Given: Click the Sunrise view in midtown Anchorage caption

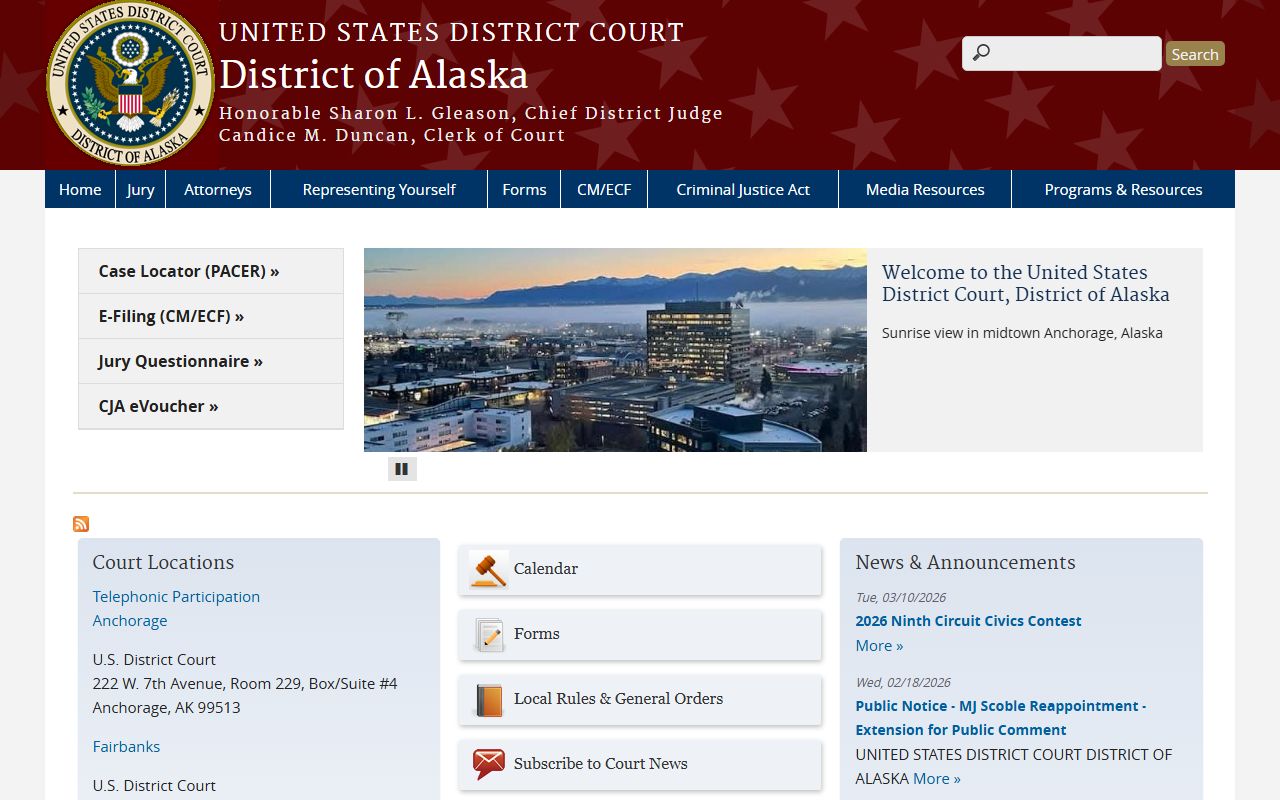Looking at the screenshot, I should 1022,333.
